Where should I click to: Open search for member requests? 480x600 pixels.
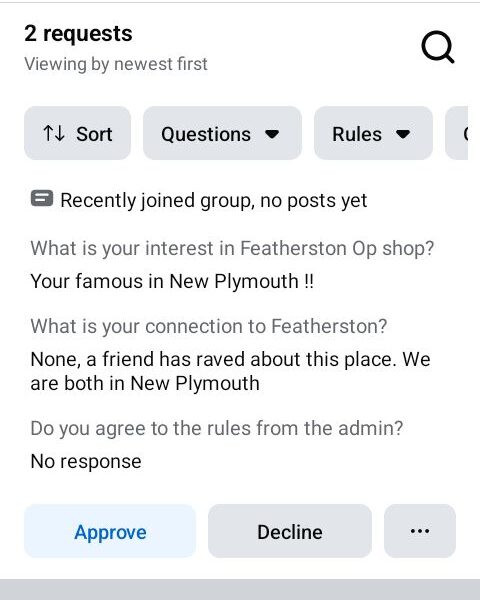pyautogui.click(x=438, y=47)
